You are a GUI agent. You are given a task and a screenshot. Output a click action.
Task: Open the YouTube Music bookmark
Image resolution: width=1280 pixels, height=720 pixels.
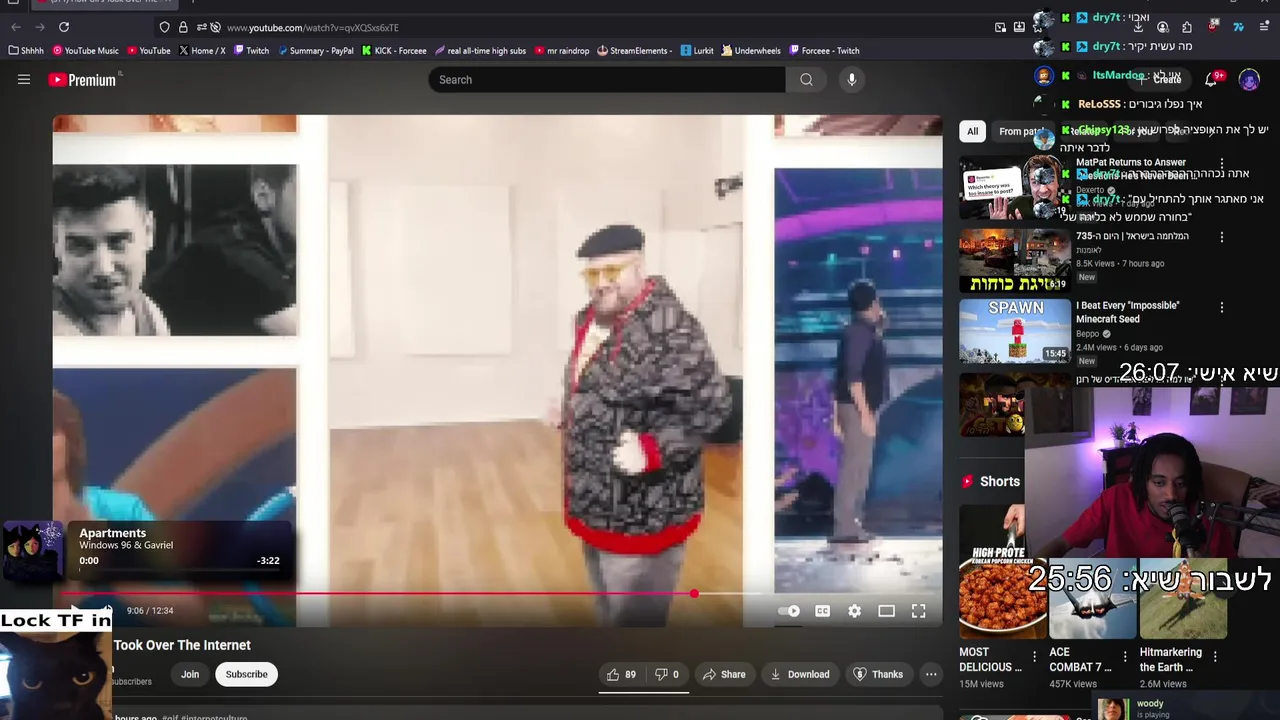(x=86, y=50)
